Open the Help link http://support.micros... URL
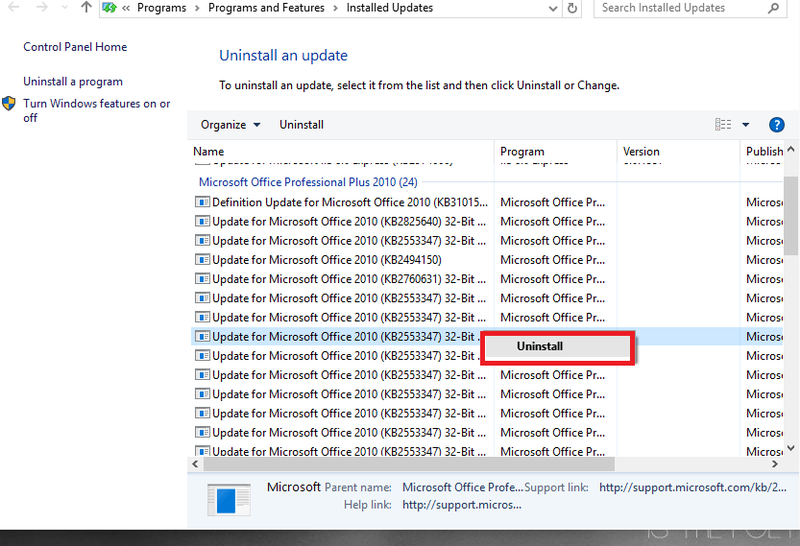The image size is (800, 546). click(x=462, y=505)
